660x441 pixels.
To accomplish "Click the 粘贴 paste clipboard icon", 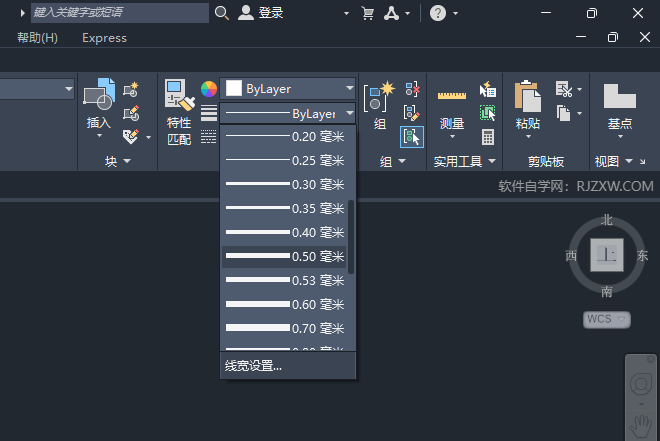I will click(527, 96).
